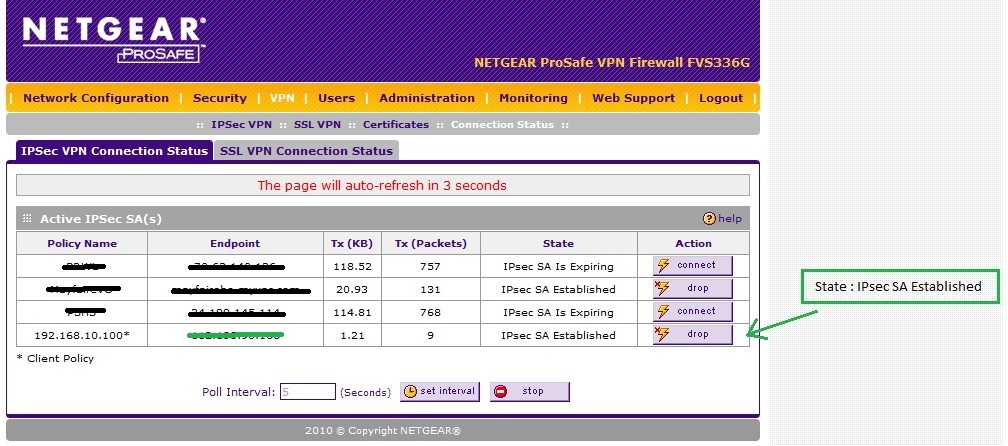Click the Policy Name column header

[82, 244]
